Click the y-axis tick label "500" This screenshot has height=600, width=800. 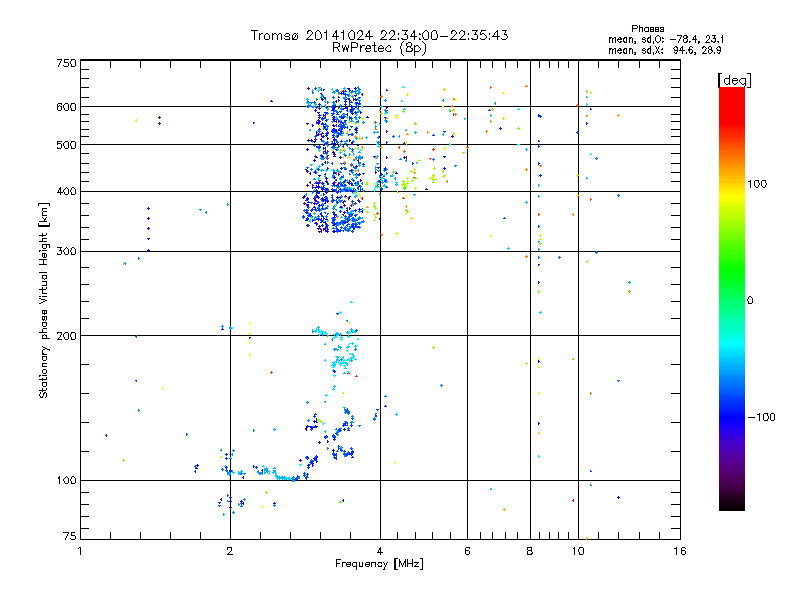tap(66, 145)
